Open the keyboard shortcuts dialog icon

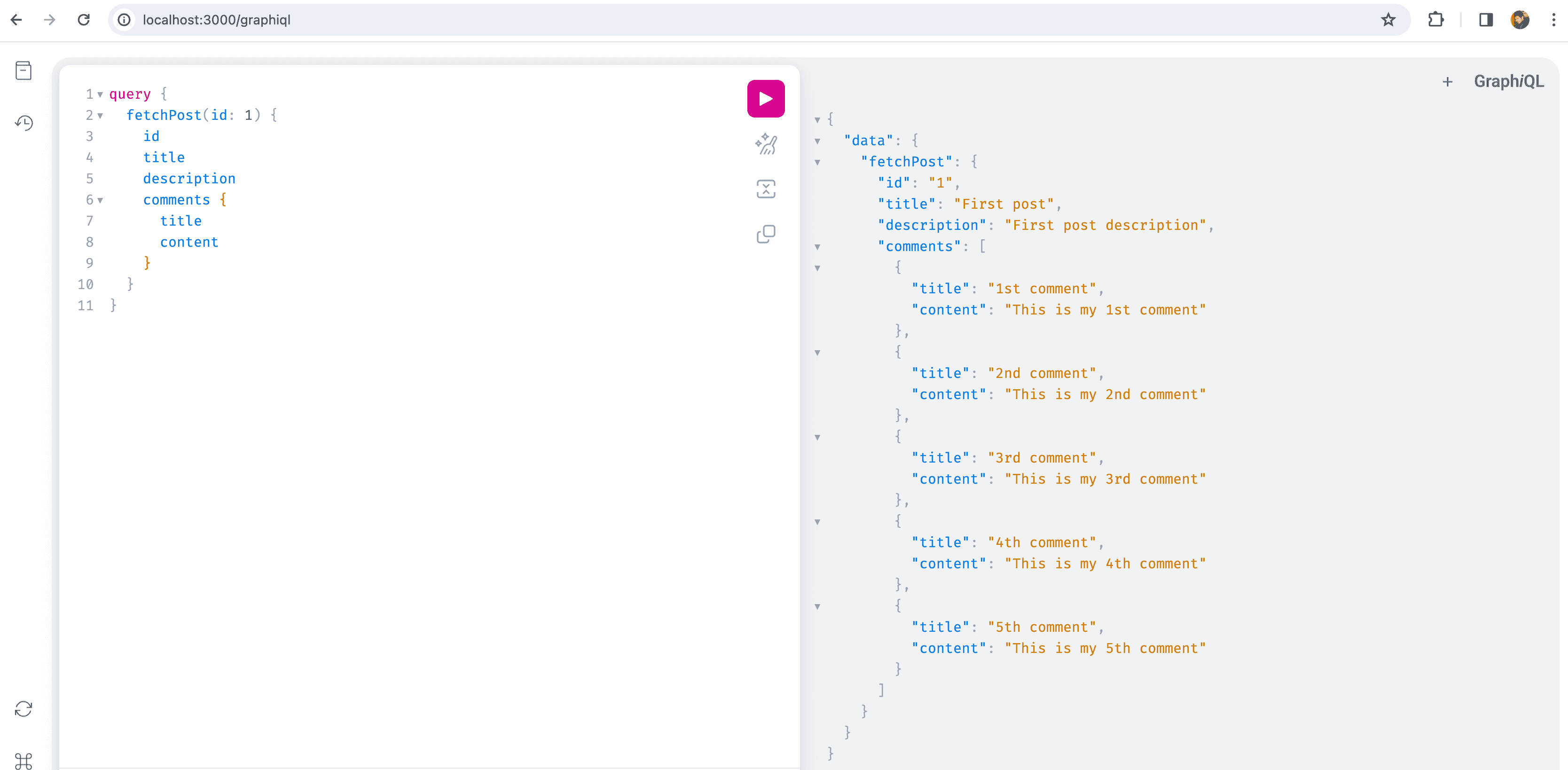(x=23, y=760)
